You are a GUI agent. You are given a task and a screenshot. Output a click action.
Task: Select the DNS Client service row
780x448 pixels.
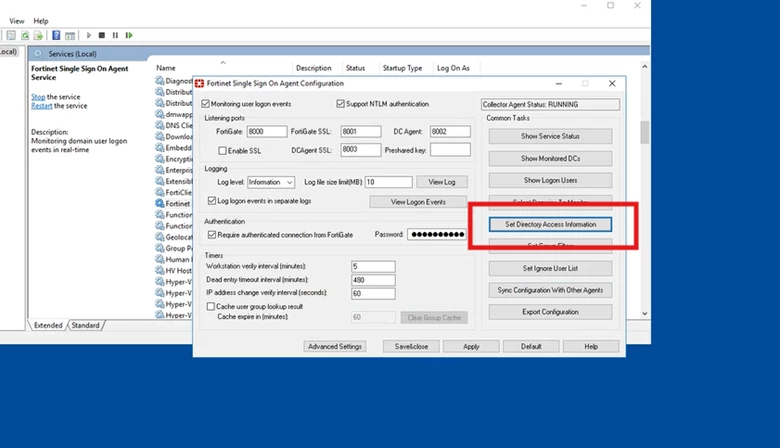pyautogui.click(x=174, y=125)
